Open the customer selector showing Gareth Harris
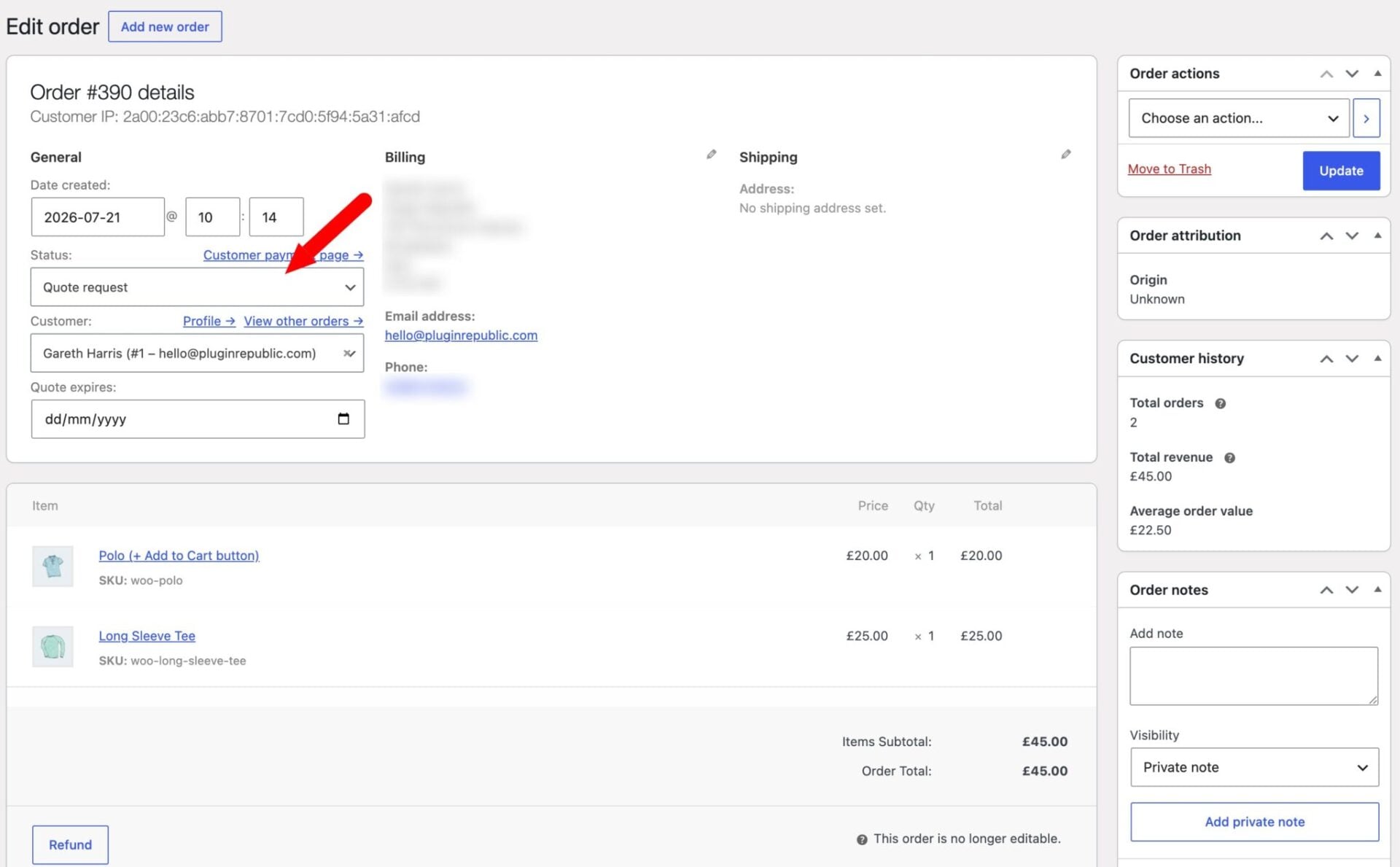The height and width of the screenshot is (867, 1400). [197, 354]
